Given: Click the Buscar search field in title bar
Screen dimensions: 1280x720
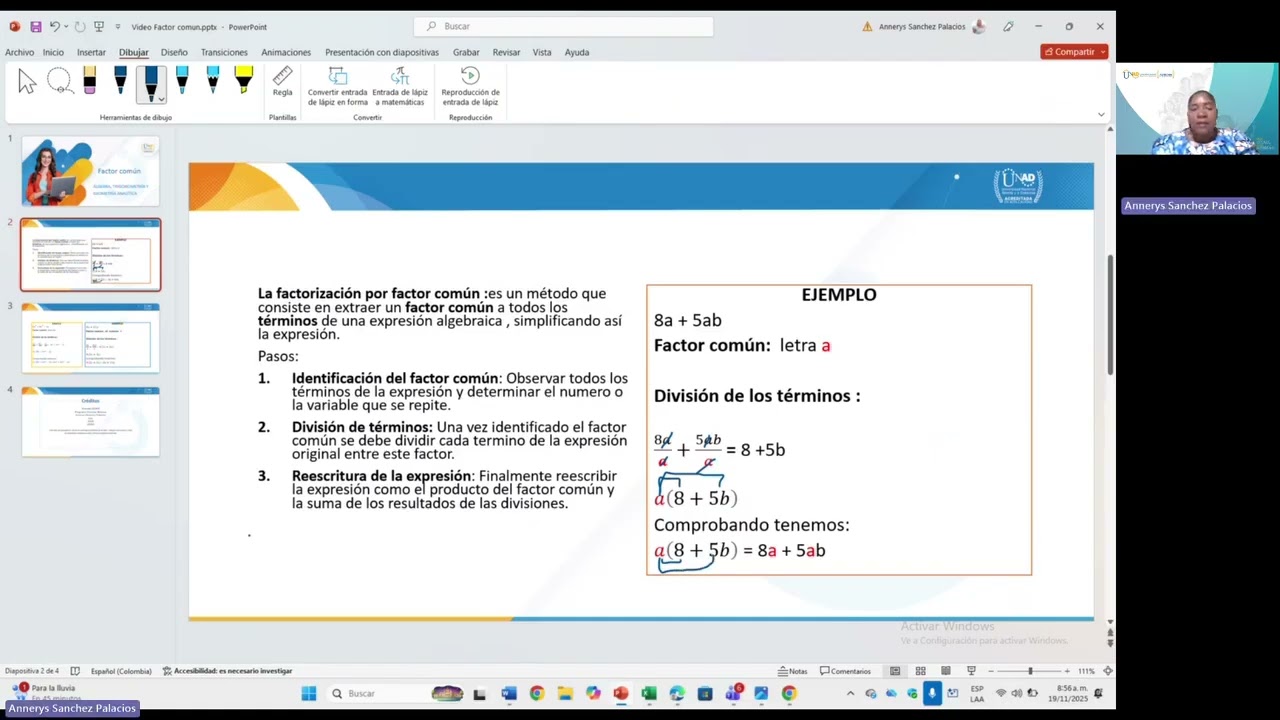Looking at the screenshot, I should click(564, 26).
